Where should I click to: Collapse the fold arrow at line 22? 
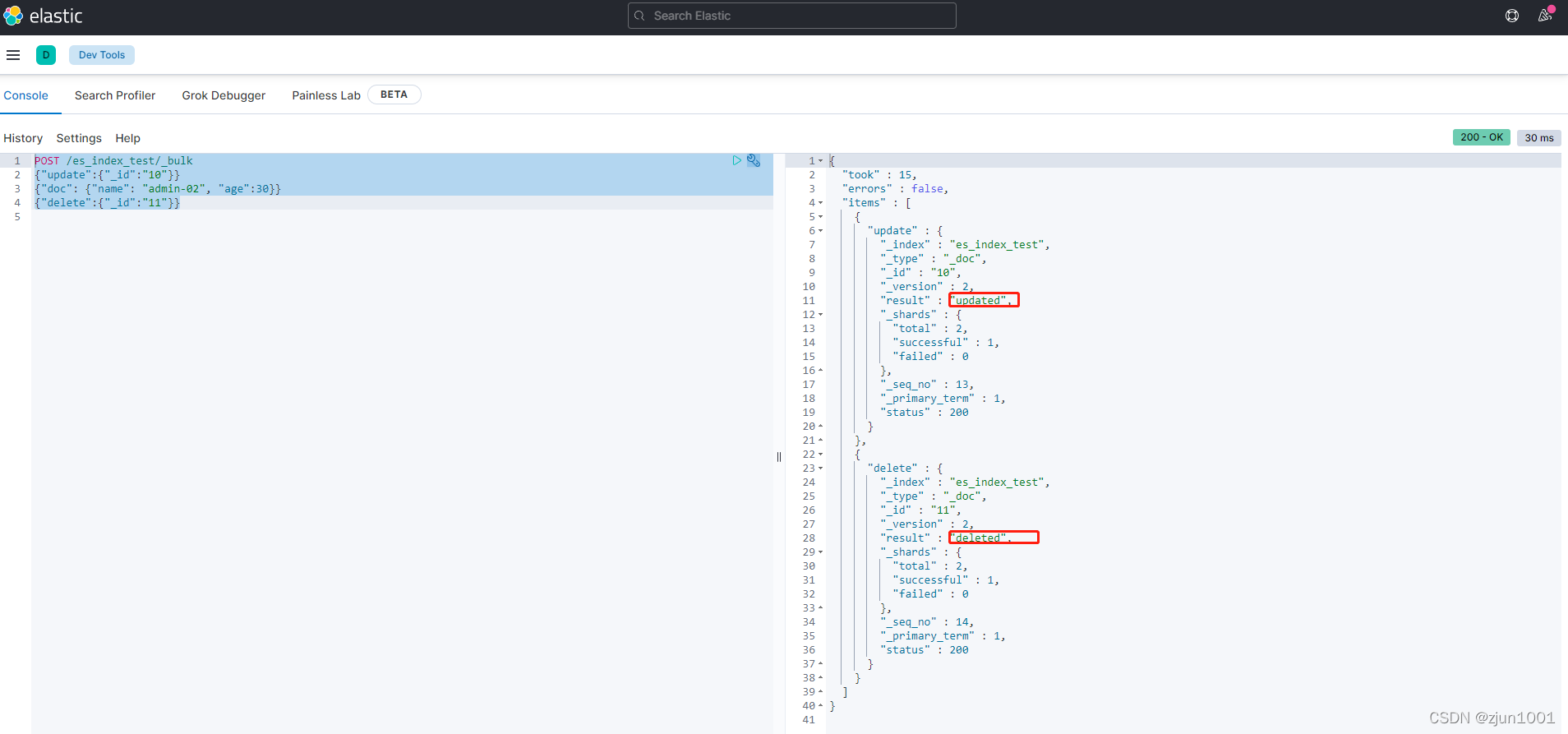click(820, 455)
